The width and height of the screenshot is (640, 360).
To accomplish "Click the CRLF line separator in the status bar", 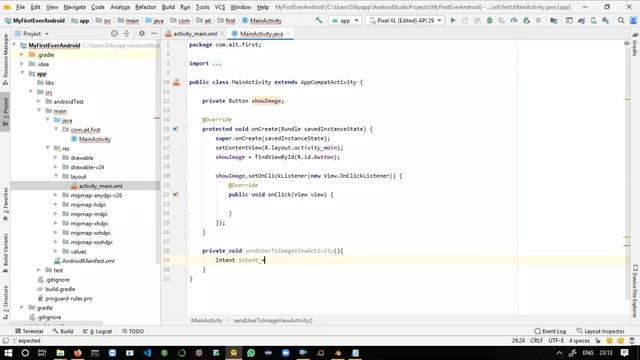I will pos(536,341).
